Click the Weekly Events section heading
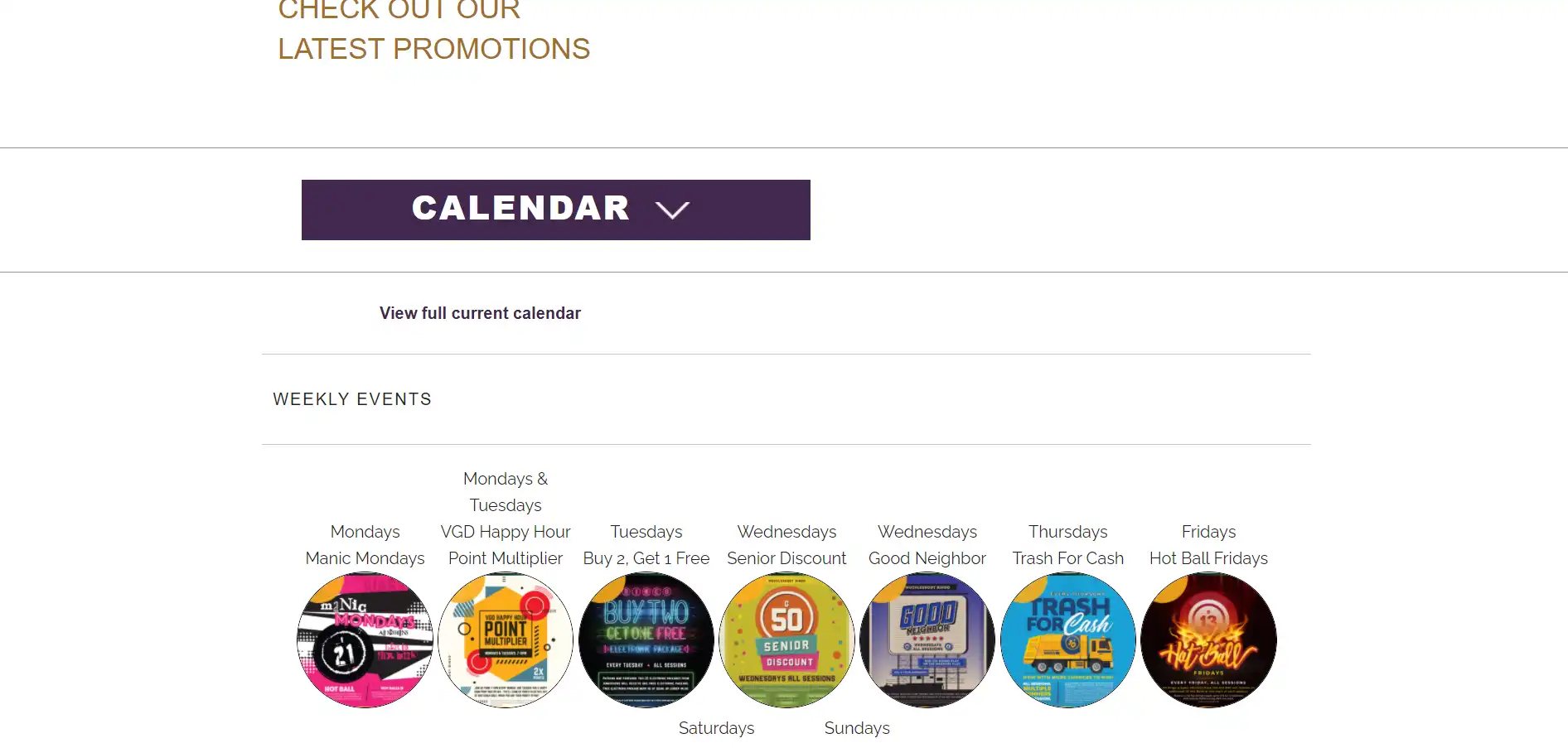Screen dimensions: 1568x748 coord(352,399)
